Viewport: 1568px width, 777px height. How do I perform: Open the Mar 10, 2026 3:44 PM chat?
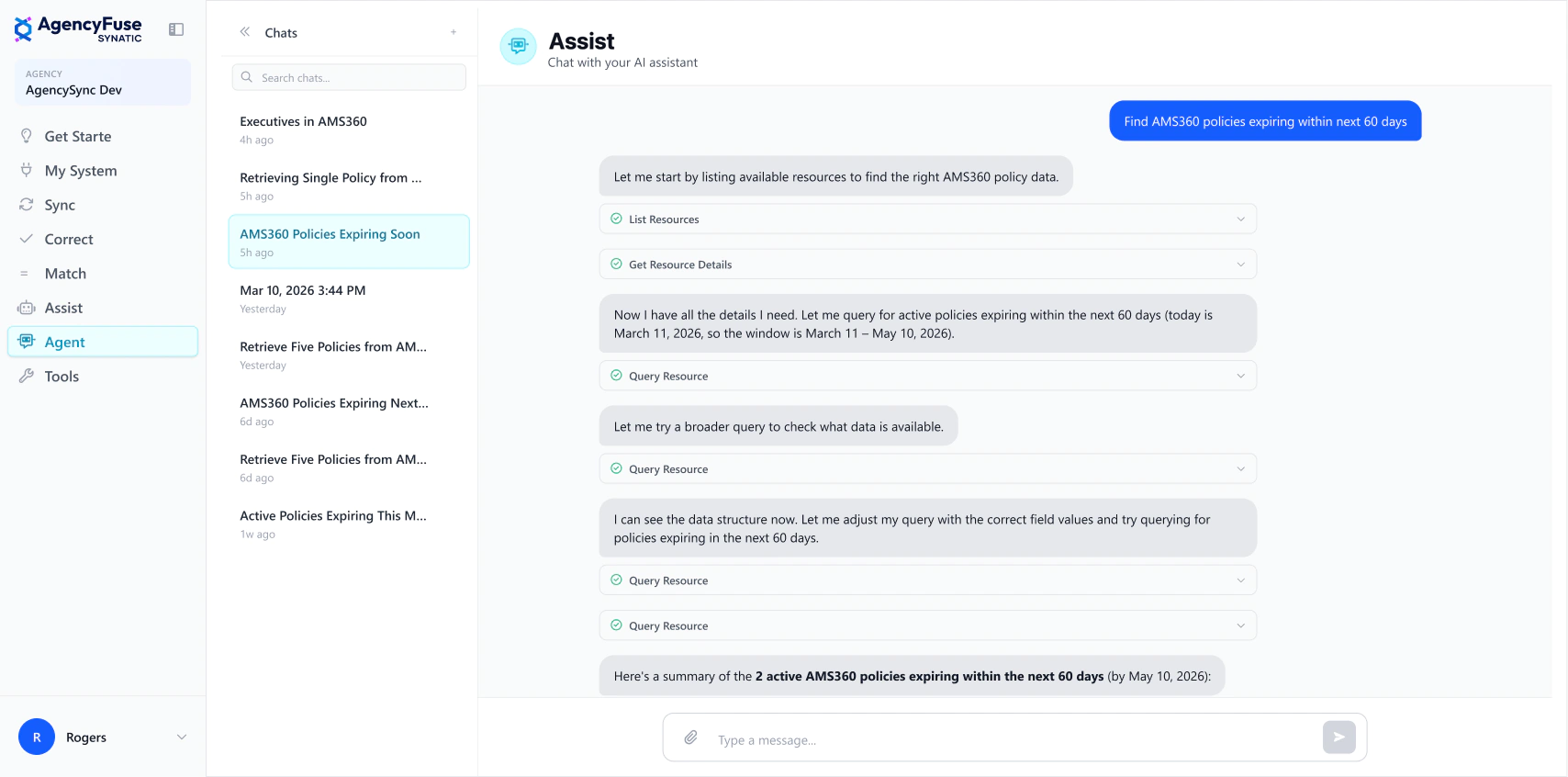pyautogui.click(x=349, y=298)
